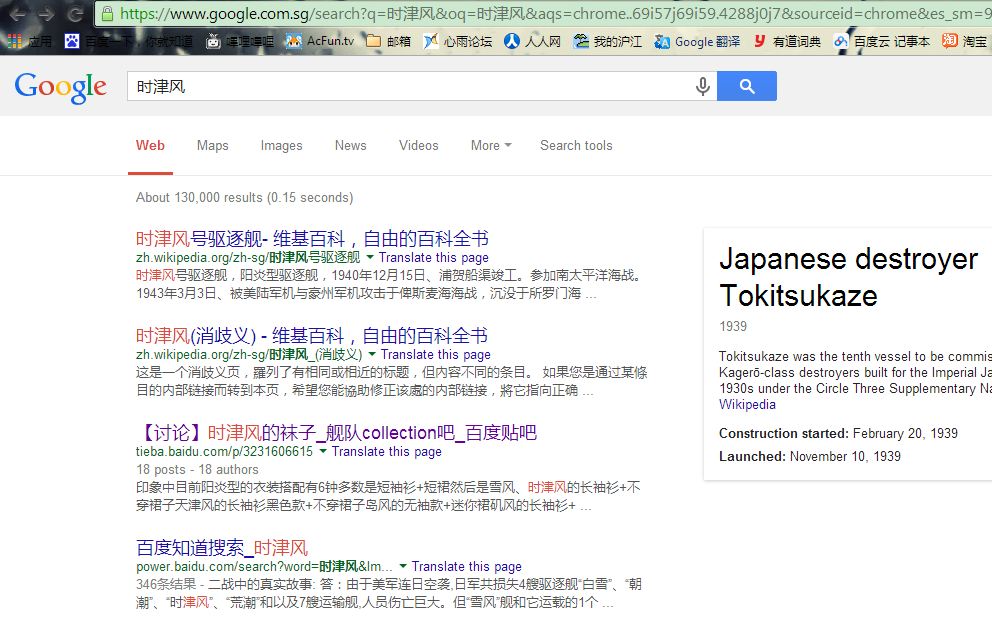Switch to the Videos tab

(418, 146)
